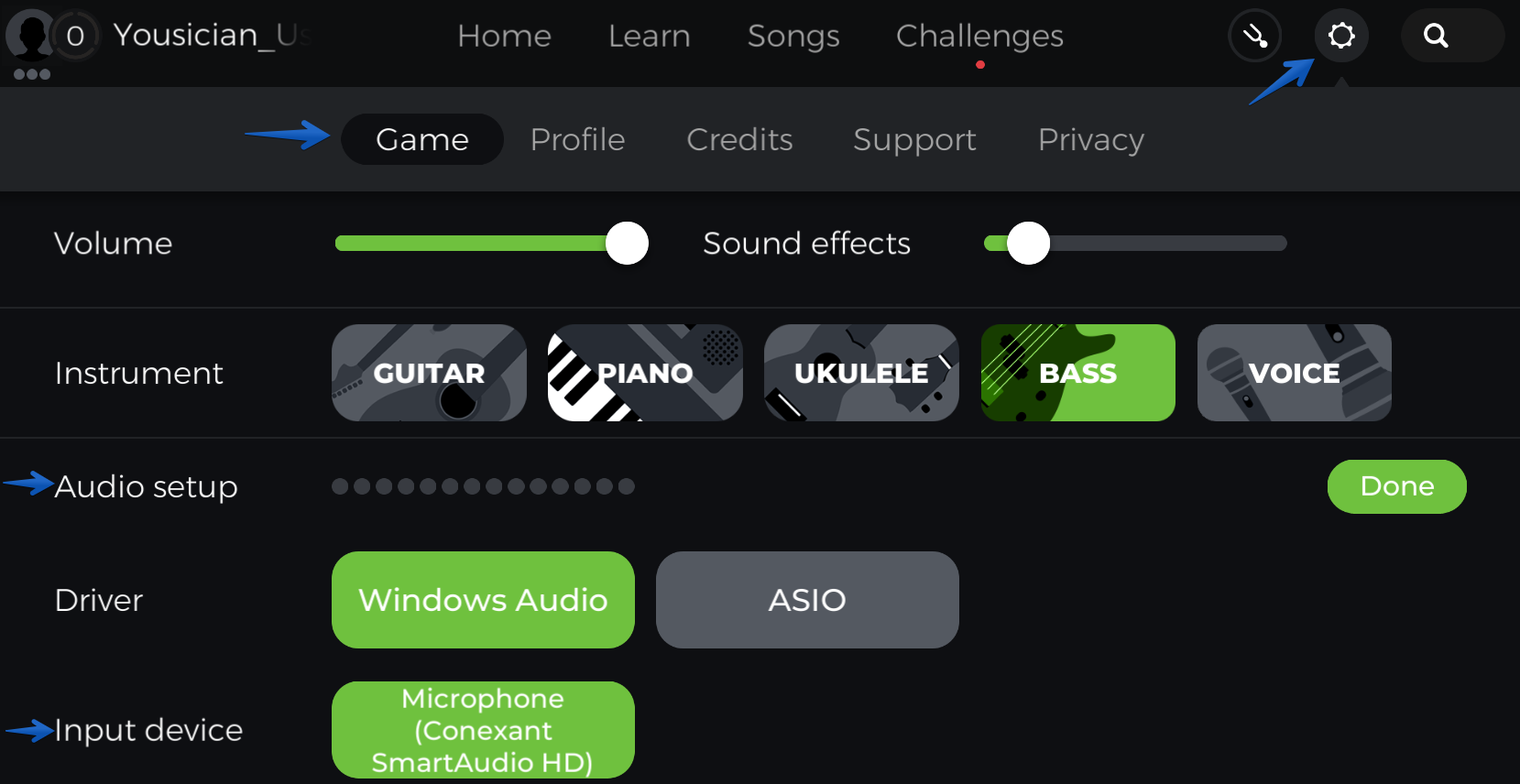Select Windows Audio driver

[x=483, y=600]
